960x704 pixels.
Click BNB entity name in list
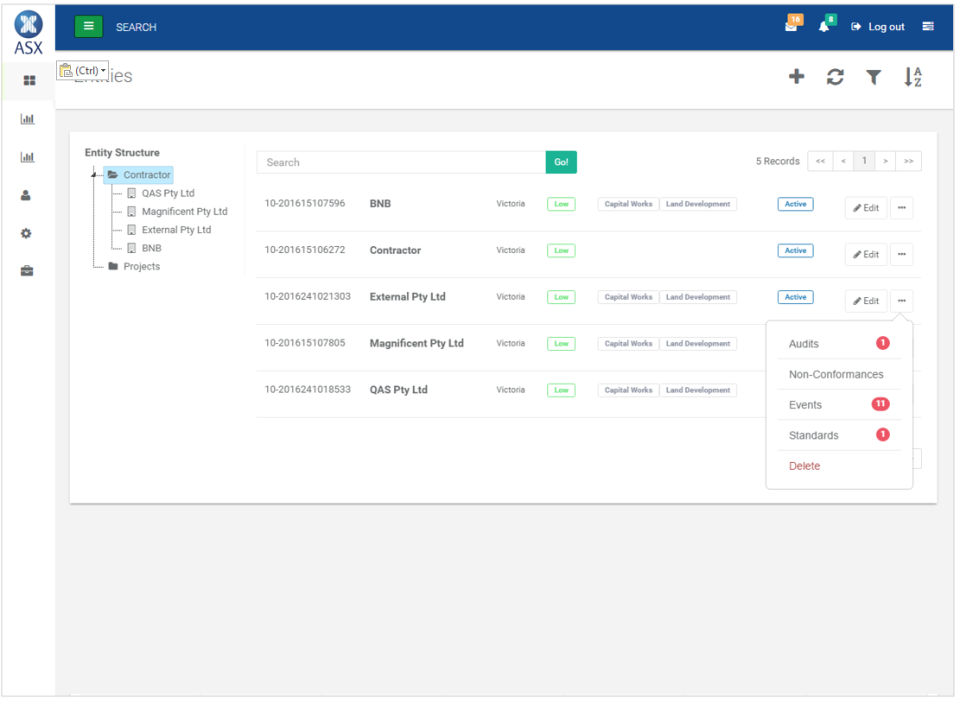pos(380,204)
